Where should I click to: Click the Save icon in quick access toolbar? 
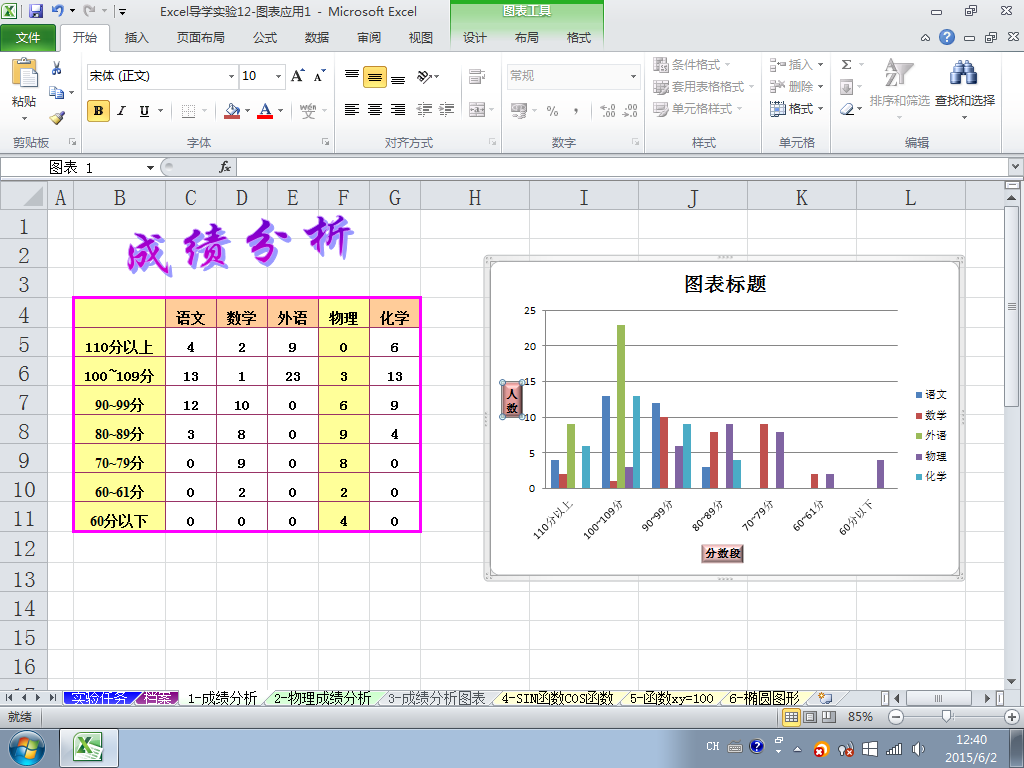tap(35, 11)
